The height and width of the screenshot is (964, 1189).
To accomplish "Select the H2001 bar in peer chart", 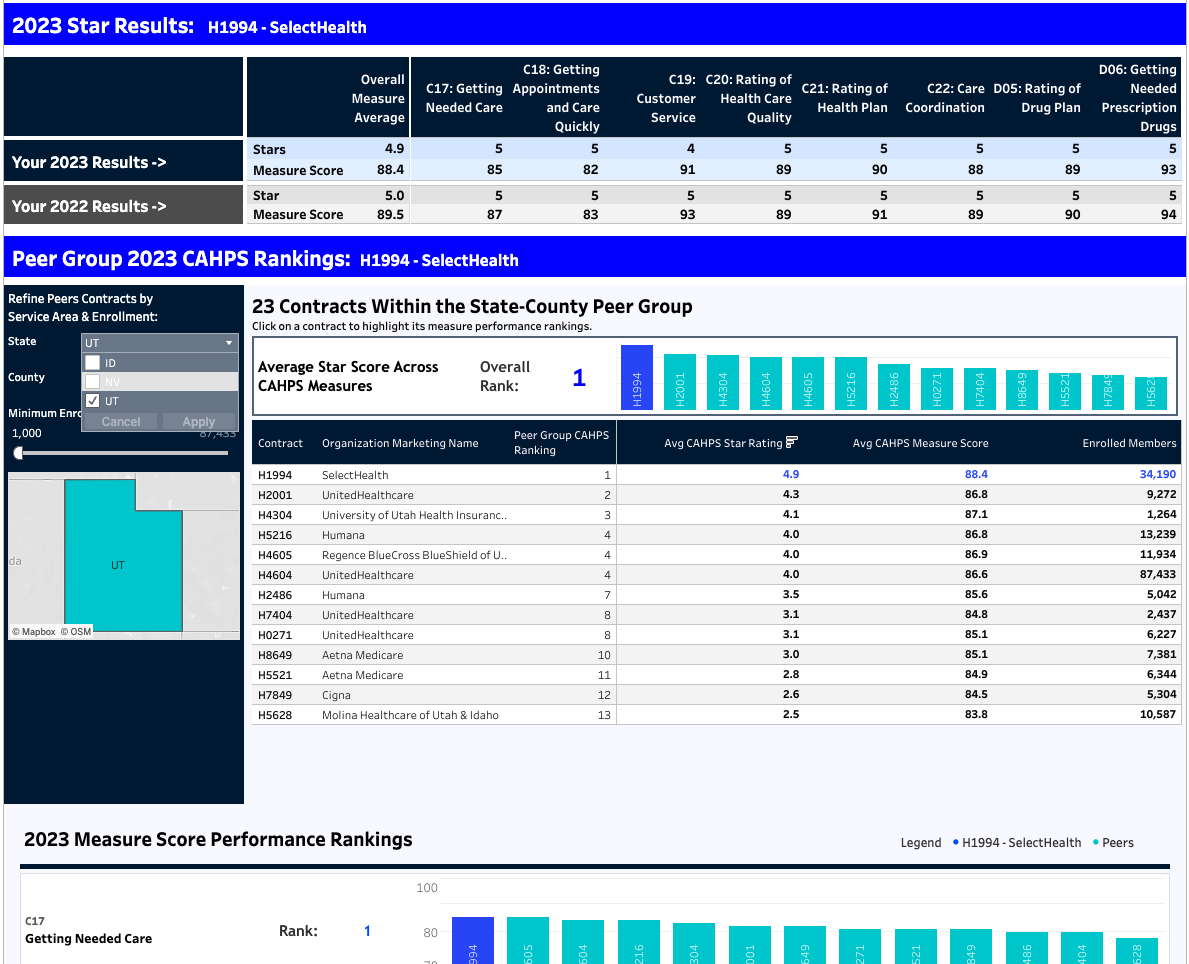I will [680, 382].
